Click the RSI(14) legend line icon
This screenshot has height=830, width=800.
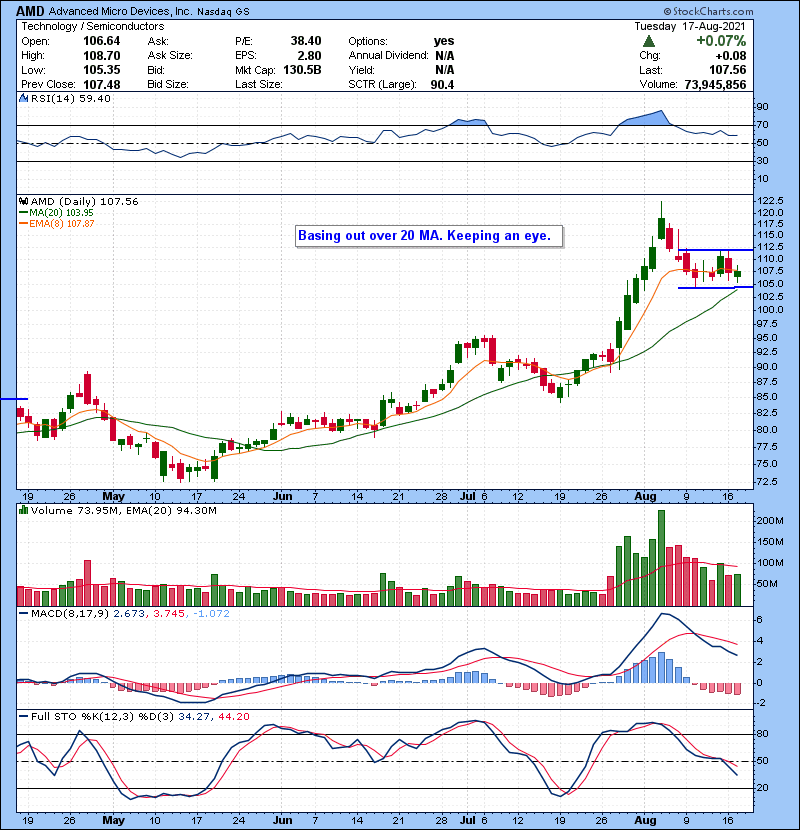coord(23,98)
